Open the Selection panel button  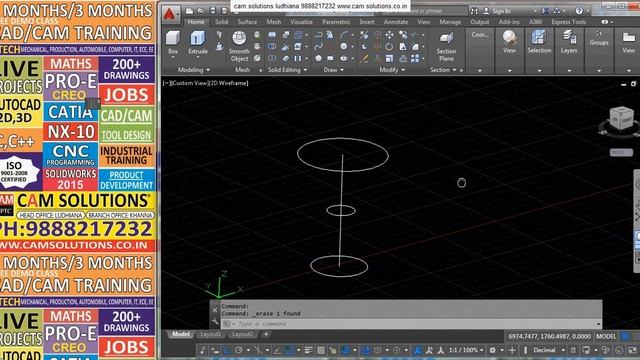click(539, 42)
